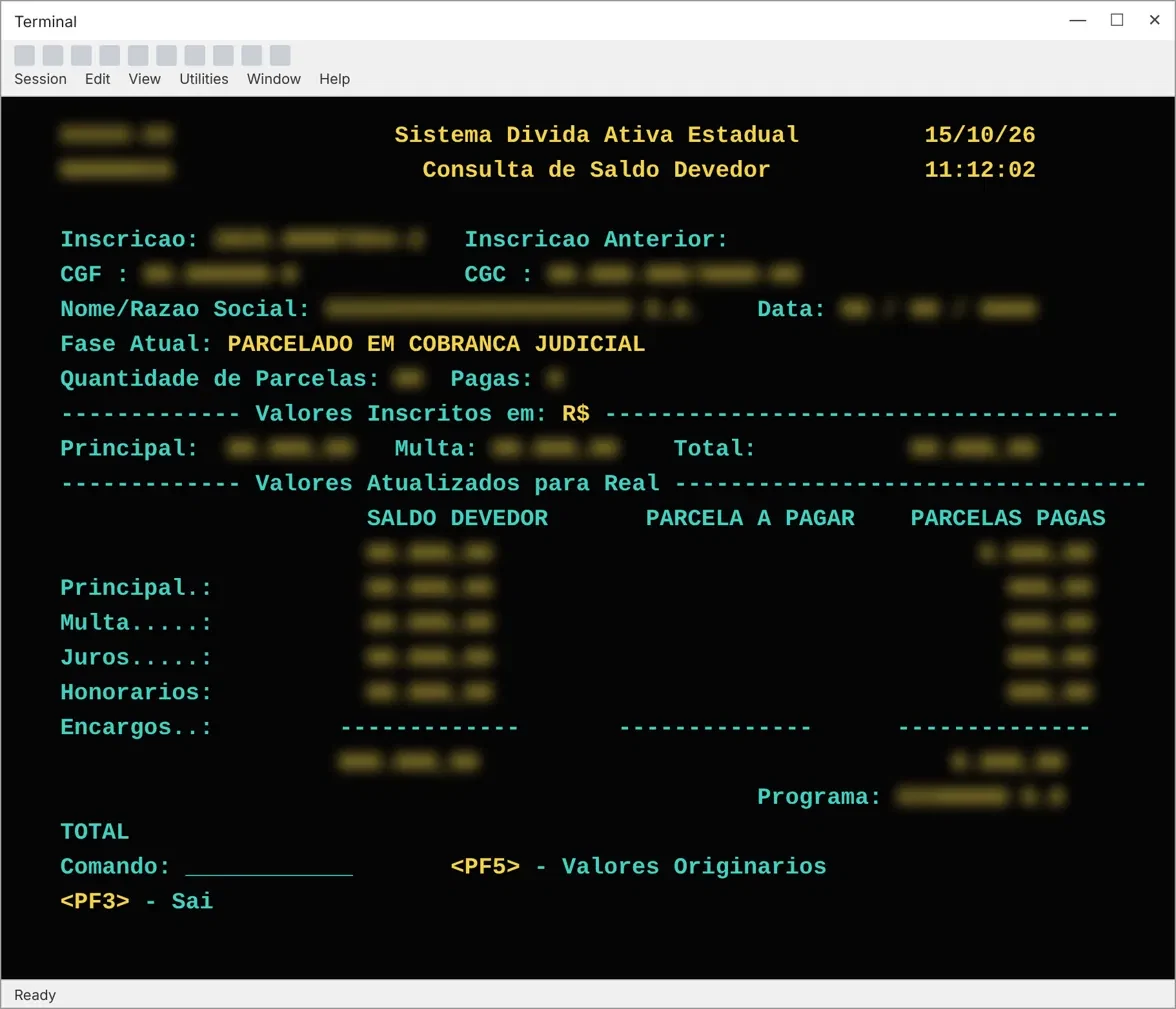Click the 'Inscricao:' label
1176x1009 pixels.
(x=129, y=239)
